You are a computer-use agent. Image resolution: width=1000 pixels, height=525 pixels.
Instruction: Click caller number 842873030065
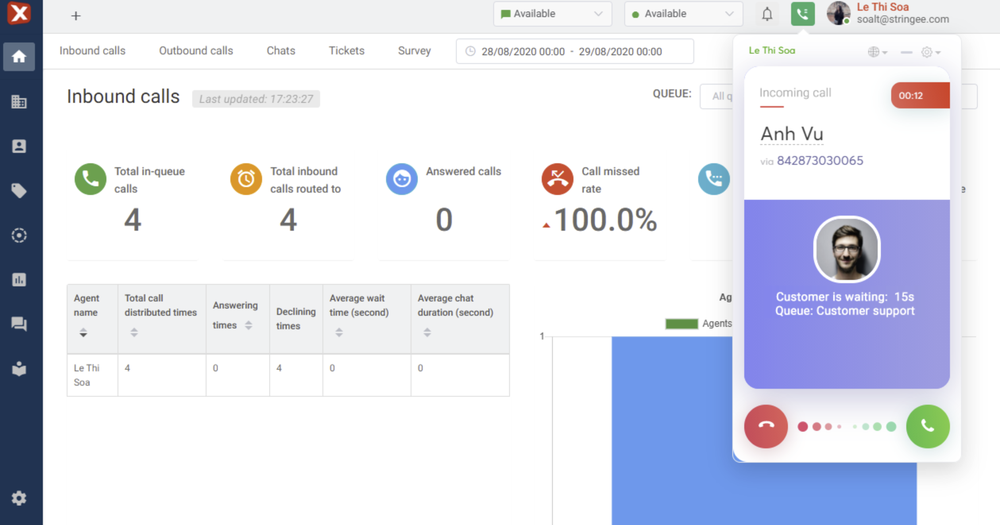(x=820, y=161)
